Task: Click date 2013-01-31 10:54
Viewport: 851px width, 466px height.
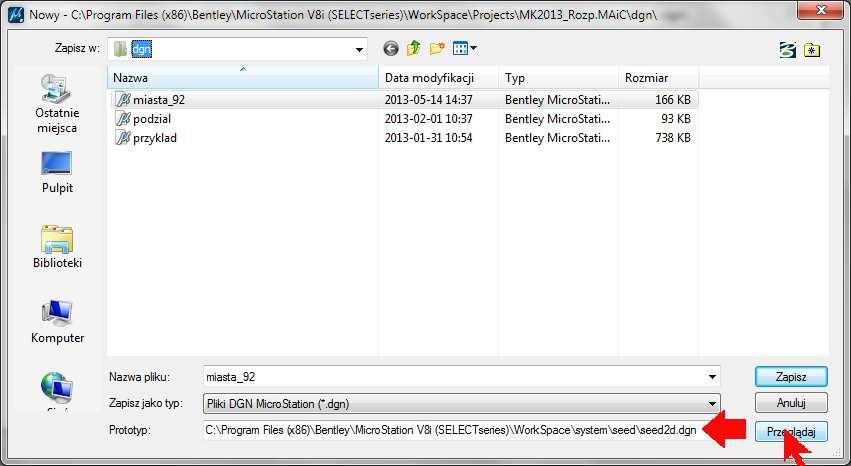Action: 429,138
